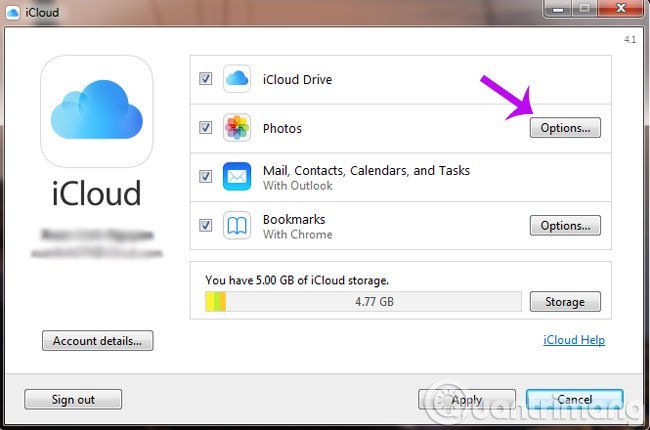
Task: Click the Sign out button
Action: click(73, 400)
